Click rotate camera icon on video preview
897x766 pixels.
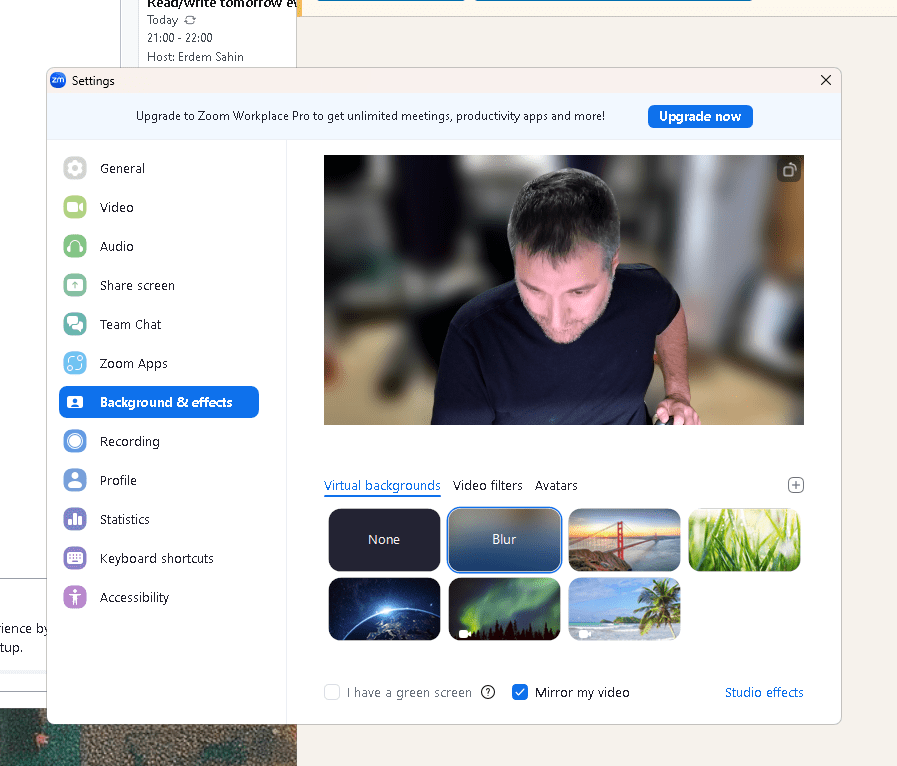tap(789, 170)
